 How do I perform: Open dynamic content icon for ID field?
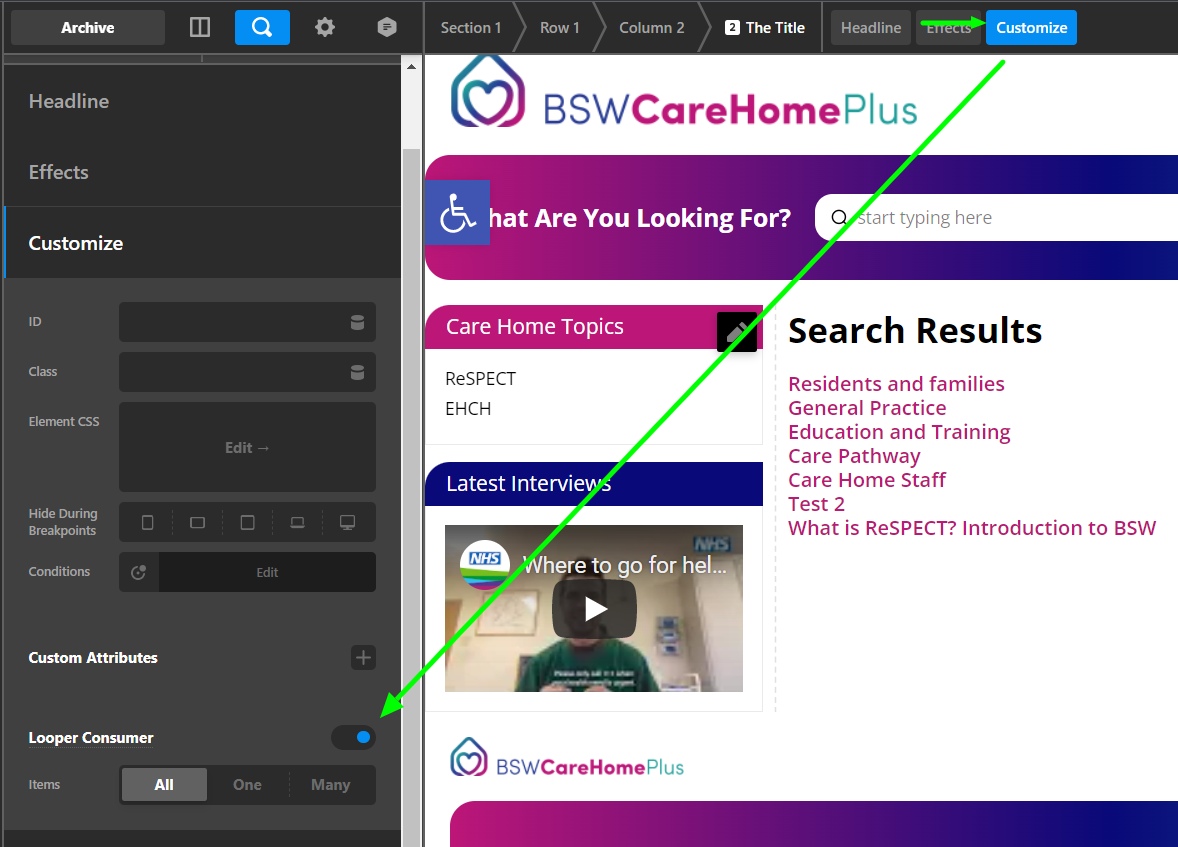[x=358, y=322]
